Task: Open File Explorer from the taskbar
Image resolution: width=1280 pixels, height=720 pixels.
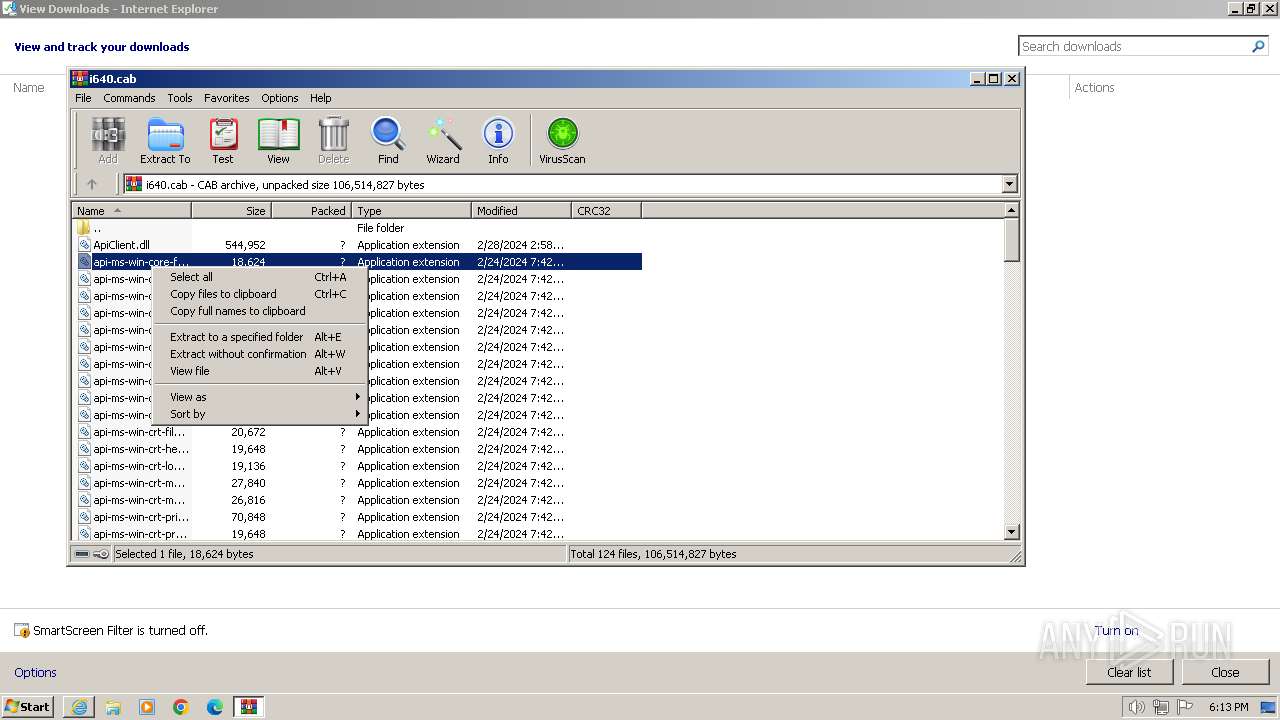Action: (x=113, y=707)
